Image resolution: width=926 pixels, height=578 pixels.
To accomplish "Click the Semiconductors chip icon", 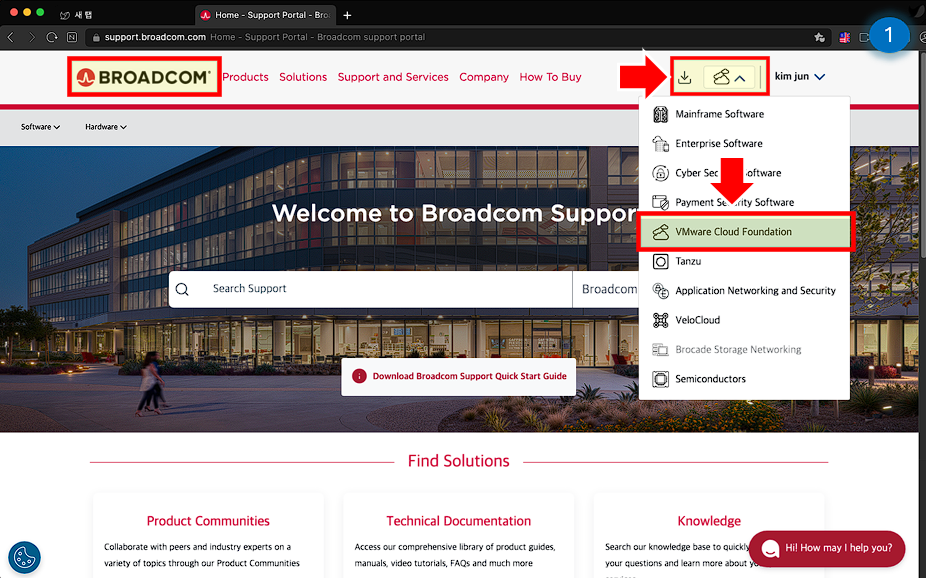I will tap(660, 379).
